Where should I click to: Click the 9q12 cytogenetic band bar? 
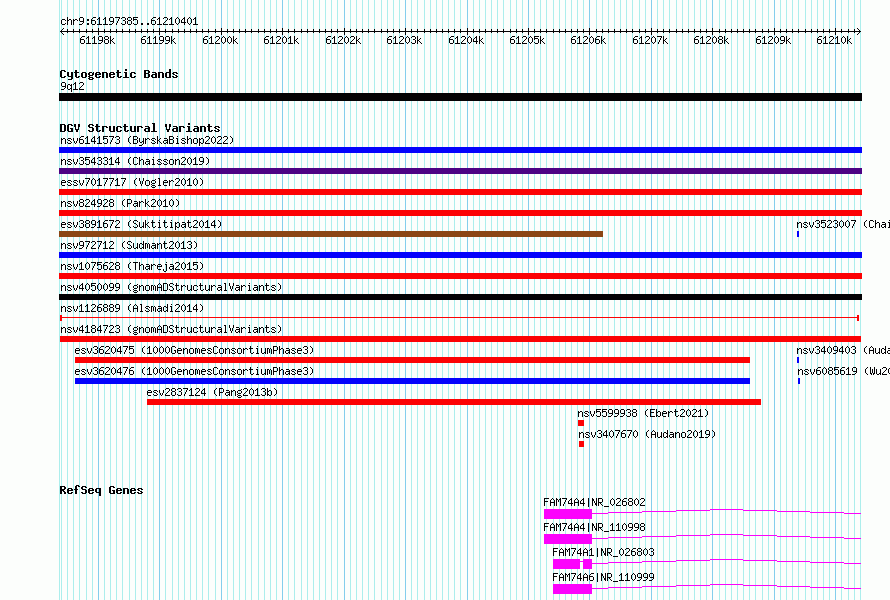(x=460, y=97)
